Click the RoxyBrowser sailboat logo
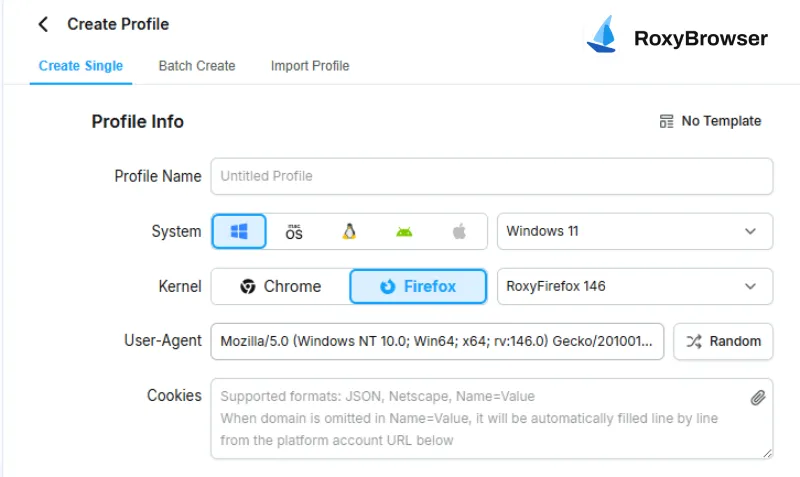Image resolution: width=800 pixels, height=477 pixels. [x=602, y=34]
